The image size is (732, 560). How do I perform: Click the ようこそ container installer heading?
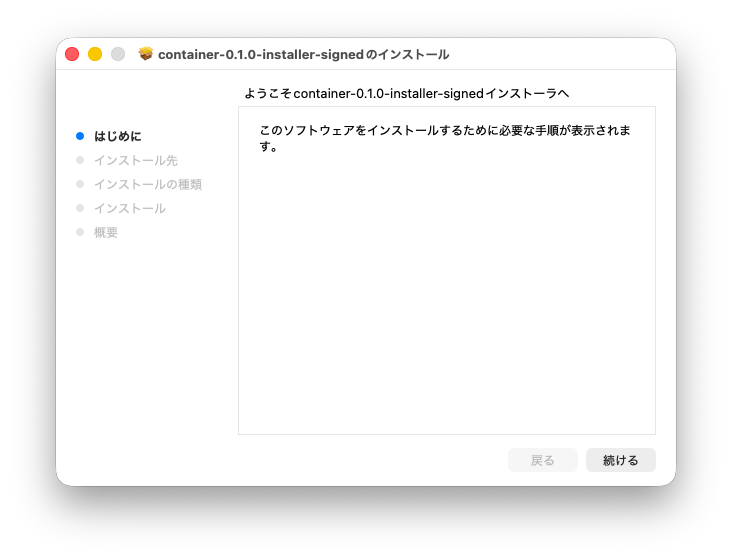click(x=407, y=93)
